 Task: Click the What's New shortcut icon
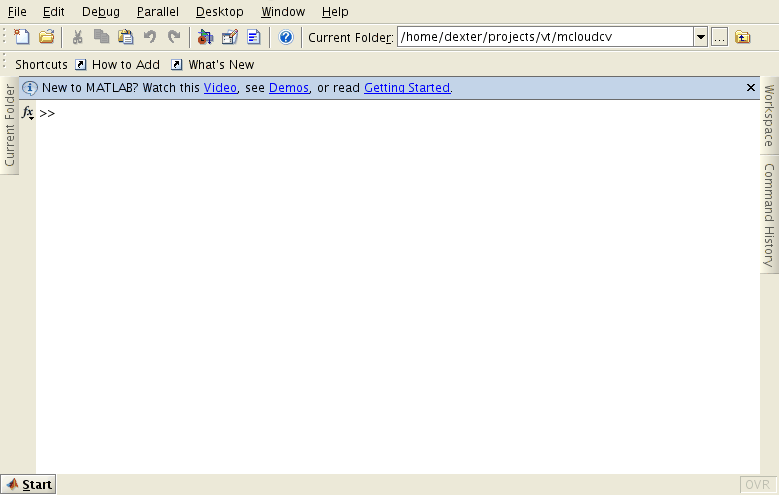tap(176, 65)
